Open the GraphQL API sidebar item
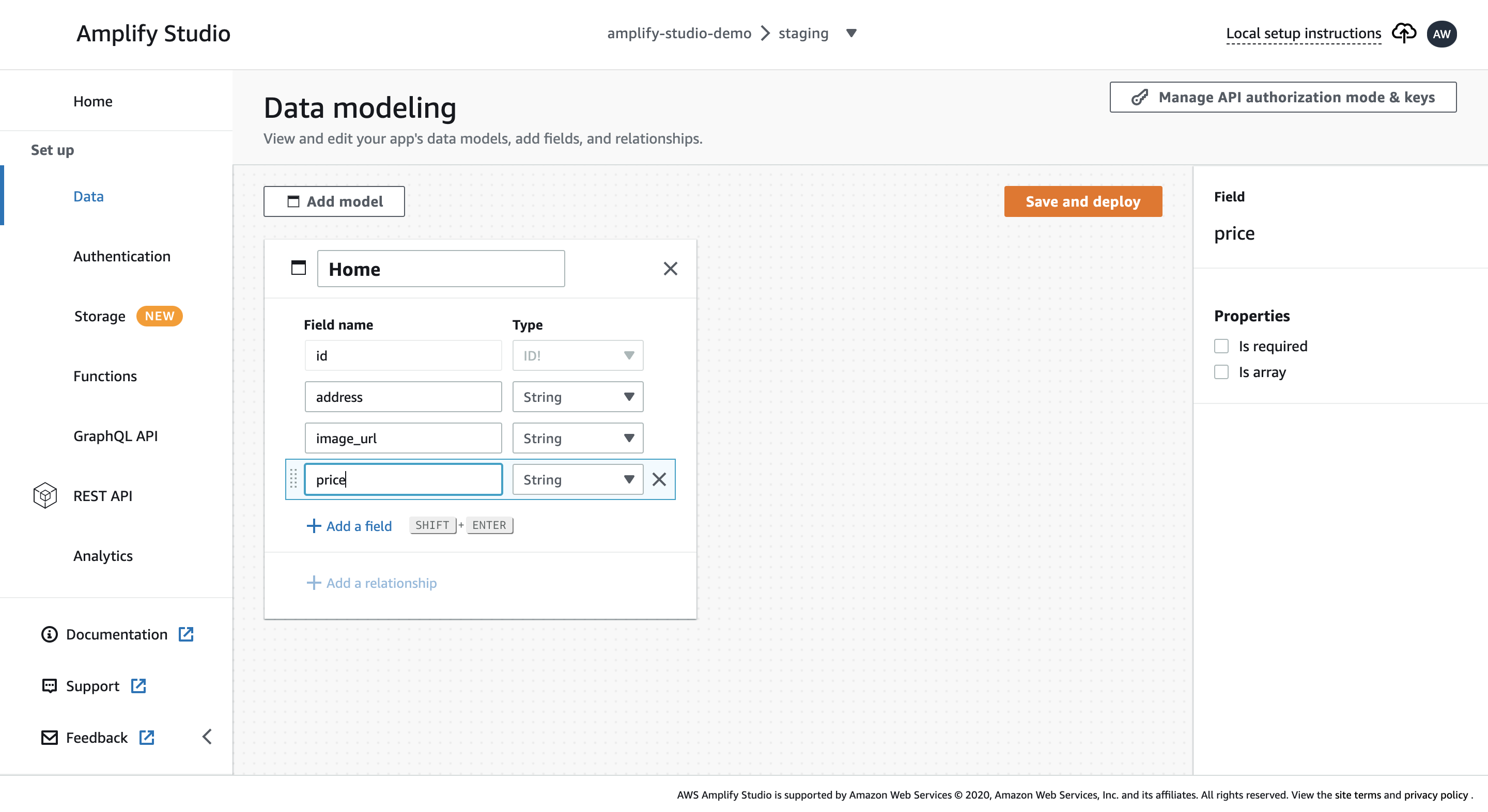Image resolution: width=1488 pixels, height=812 pixels. click(x=116, y=435)
